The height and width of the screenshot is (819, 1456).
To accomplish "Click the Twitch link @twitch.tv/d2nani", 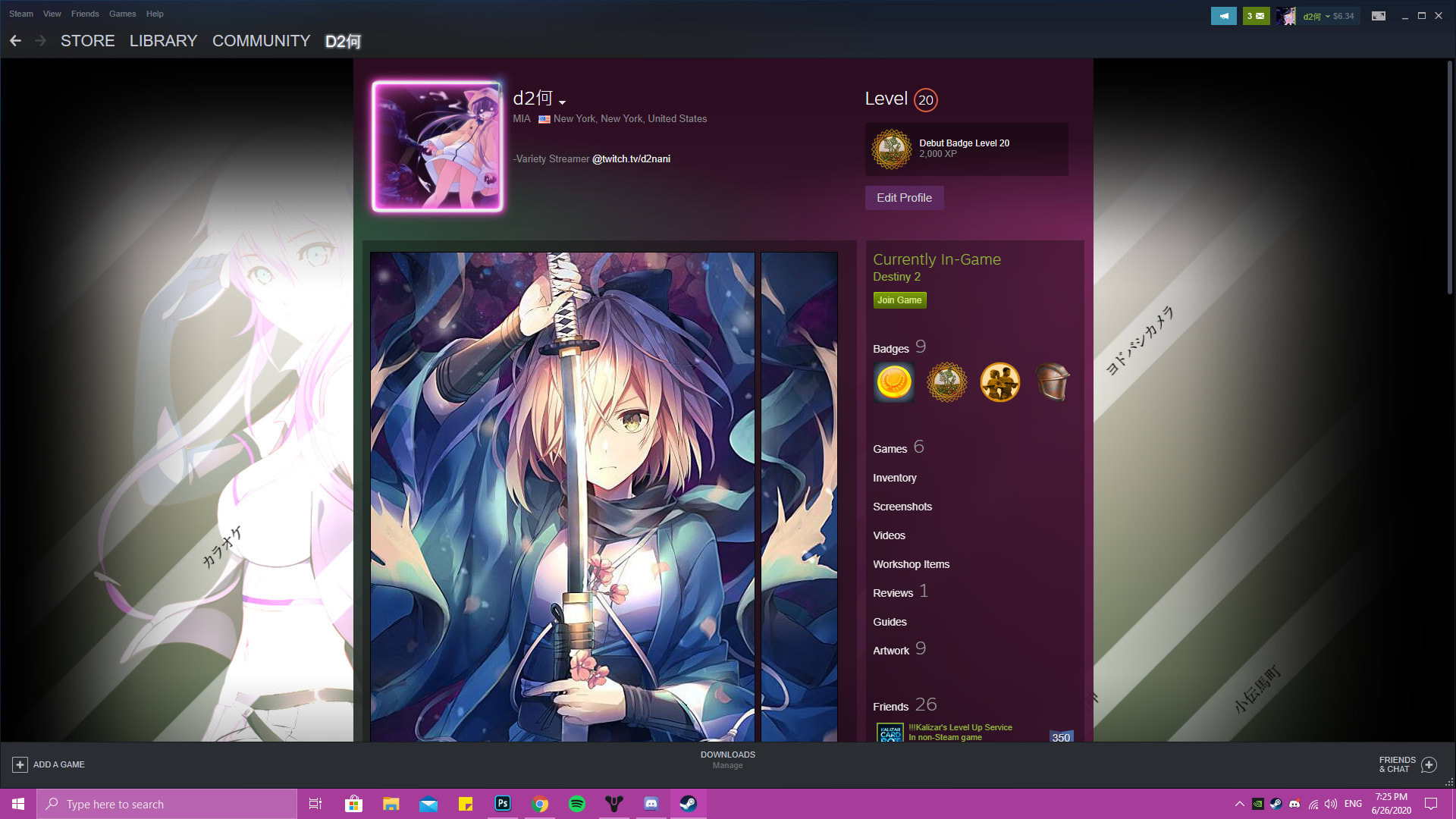I will point(630,159).
